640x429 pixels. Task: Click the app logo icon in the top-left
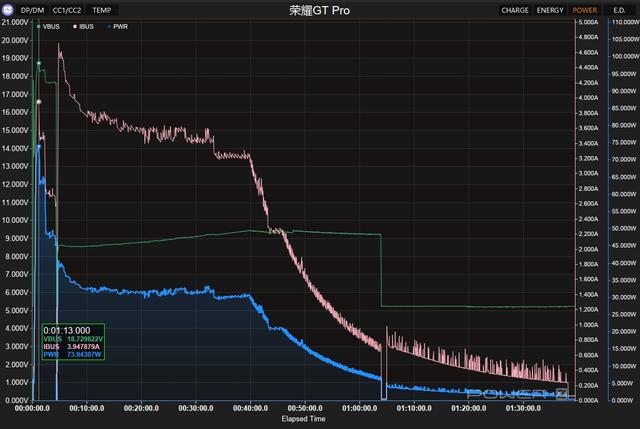(8, 10)
